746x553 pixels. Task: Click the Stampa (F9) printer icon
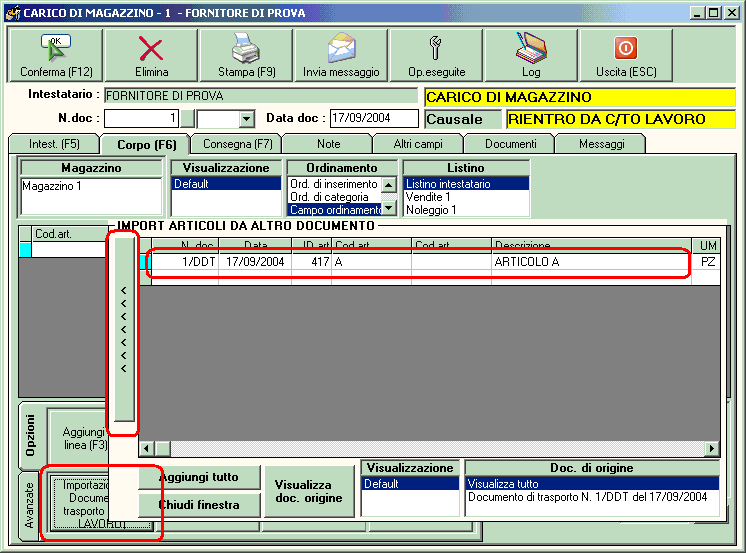pos(246,48)
